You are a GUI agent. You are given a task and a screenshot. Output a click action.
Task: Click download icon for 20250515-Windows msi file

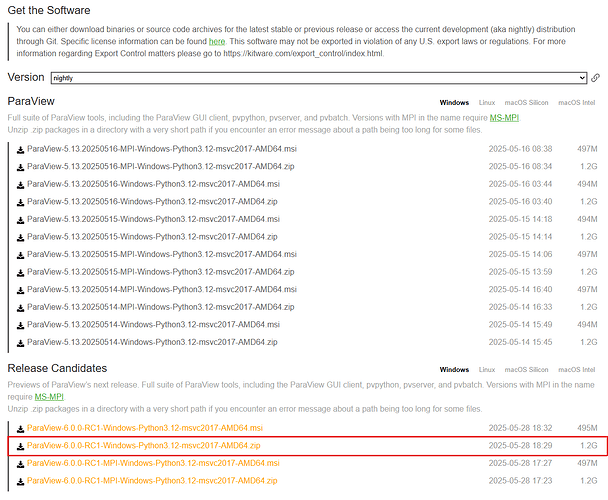(x=21, y=220)
